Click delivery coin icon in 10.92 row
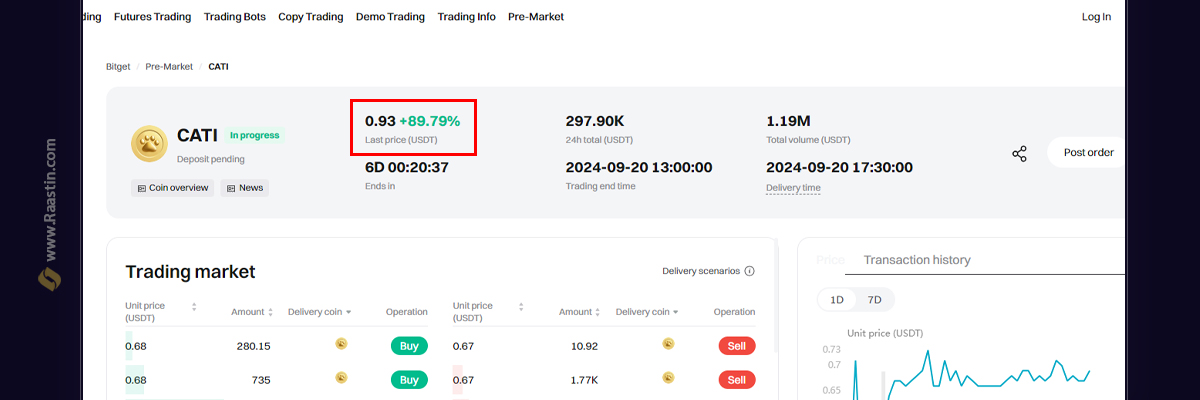1200x400 pixels. point(668,345)
